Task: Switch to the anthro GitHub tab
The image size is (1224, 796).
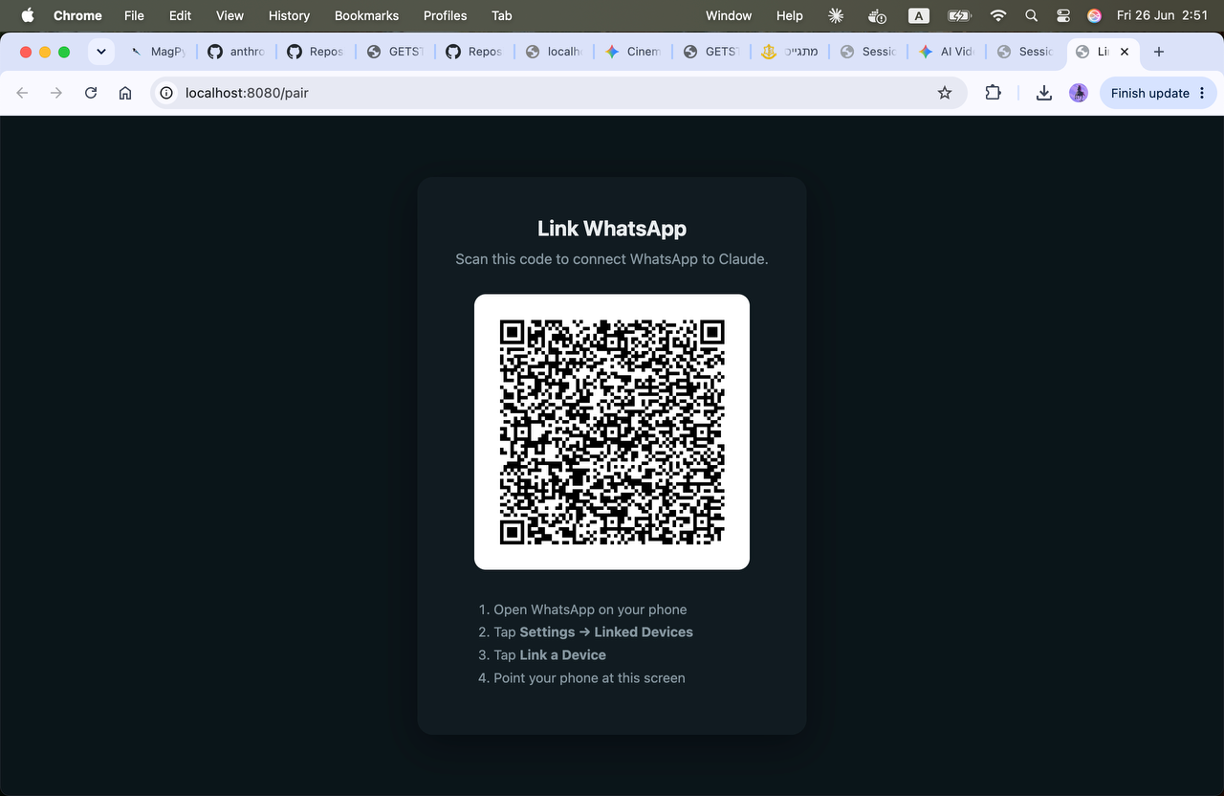Action: point(236,52)
